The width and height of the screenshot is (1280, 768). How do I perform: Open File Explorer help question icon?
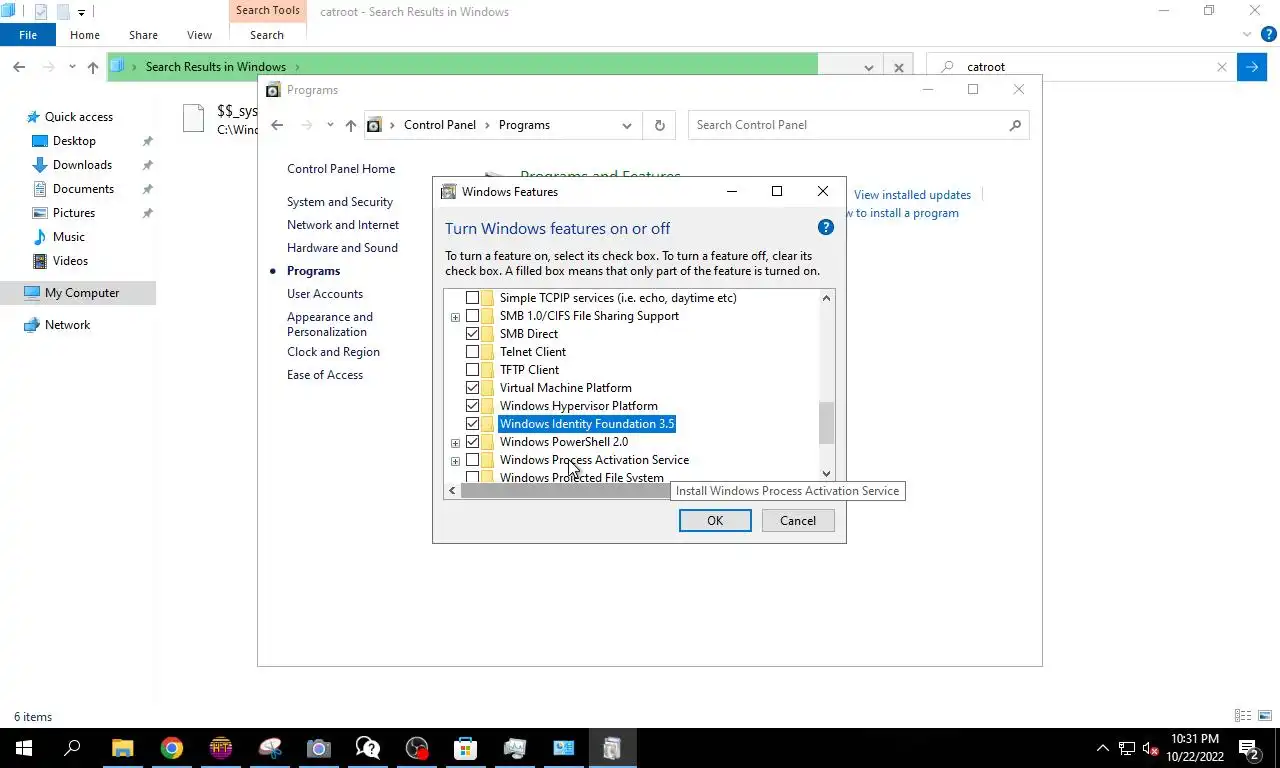click(1269, 34)
